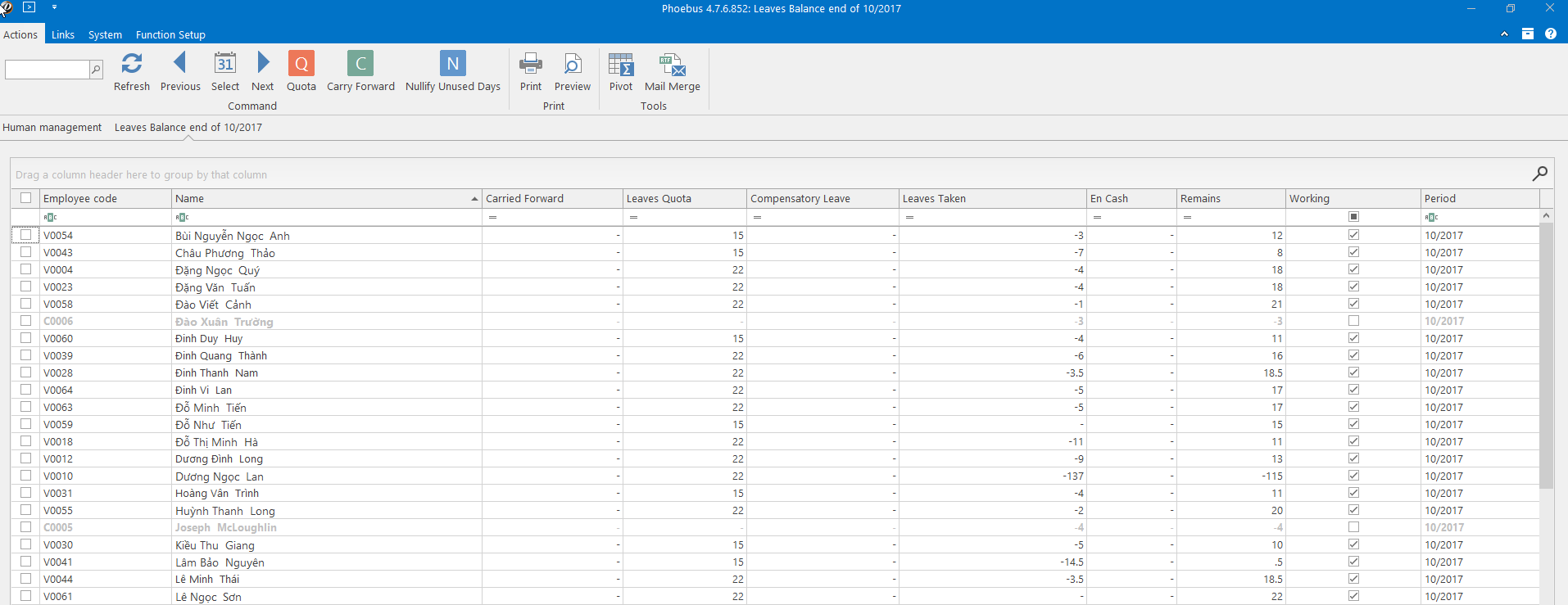Tick the row checkbox for V0061
This screenshot has width=1568, height=605.
coord(25,596)
